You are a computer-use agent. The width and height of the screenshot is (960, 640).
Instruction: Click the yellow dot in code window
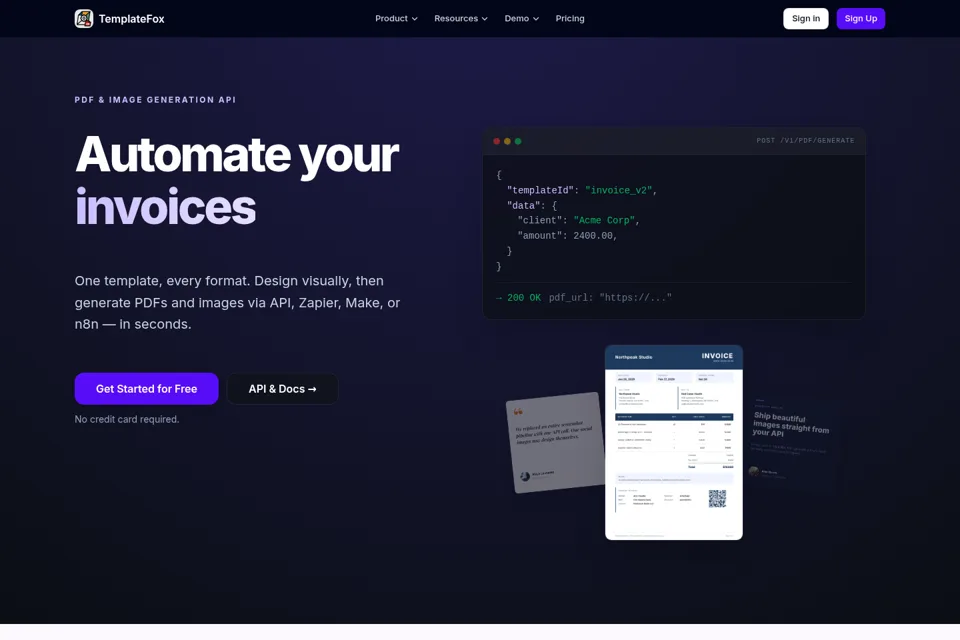pyautogui.click(x=507, y=141)
